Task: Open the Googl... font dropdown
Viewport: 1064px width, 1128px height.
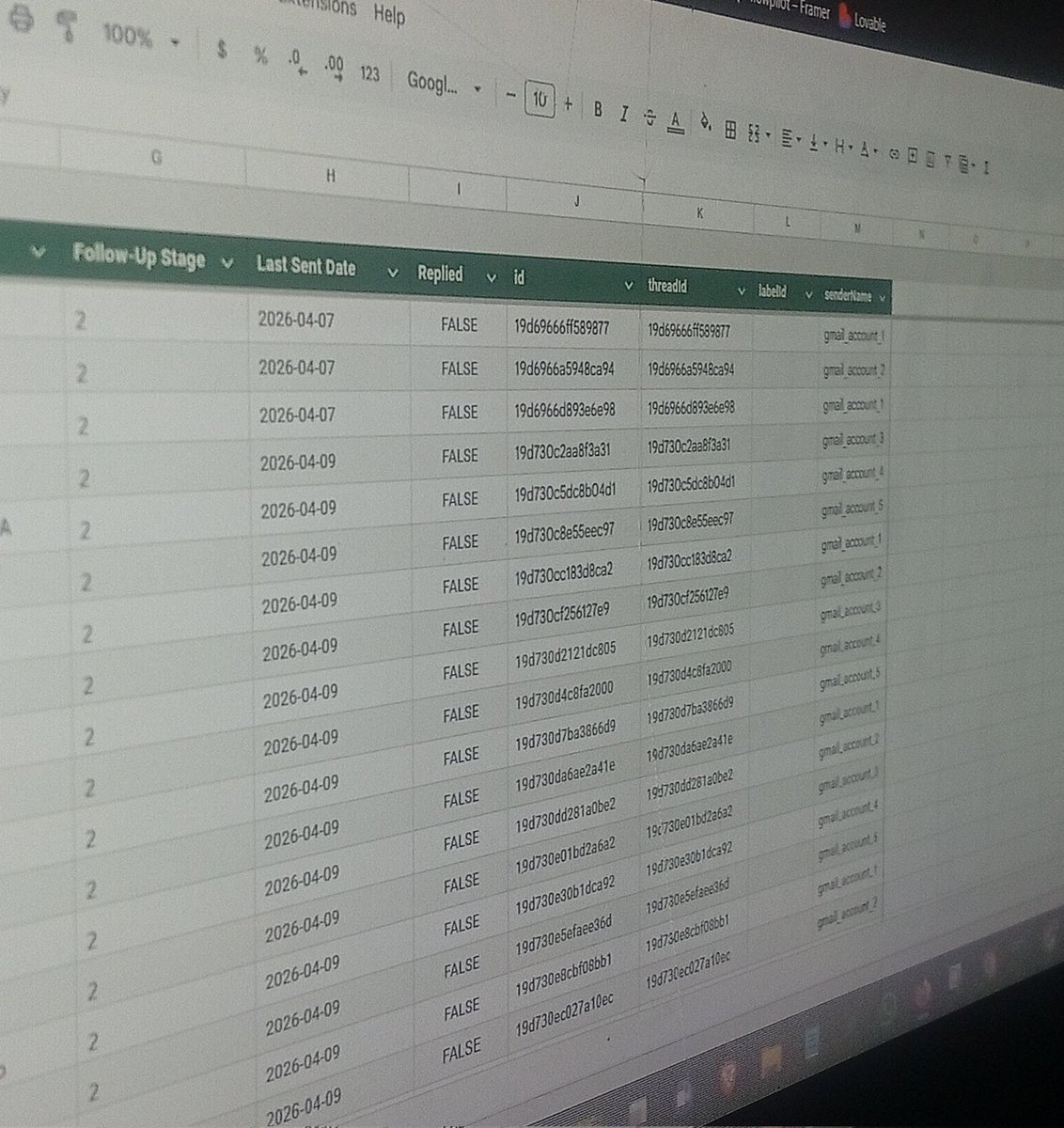Action: click(444, 84)
